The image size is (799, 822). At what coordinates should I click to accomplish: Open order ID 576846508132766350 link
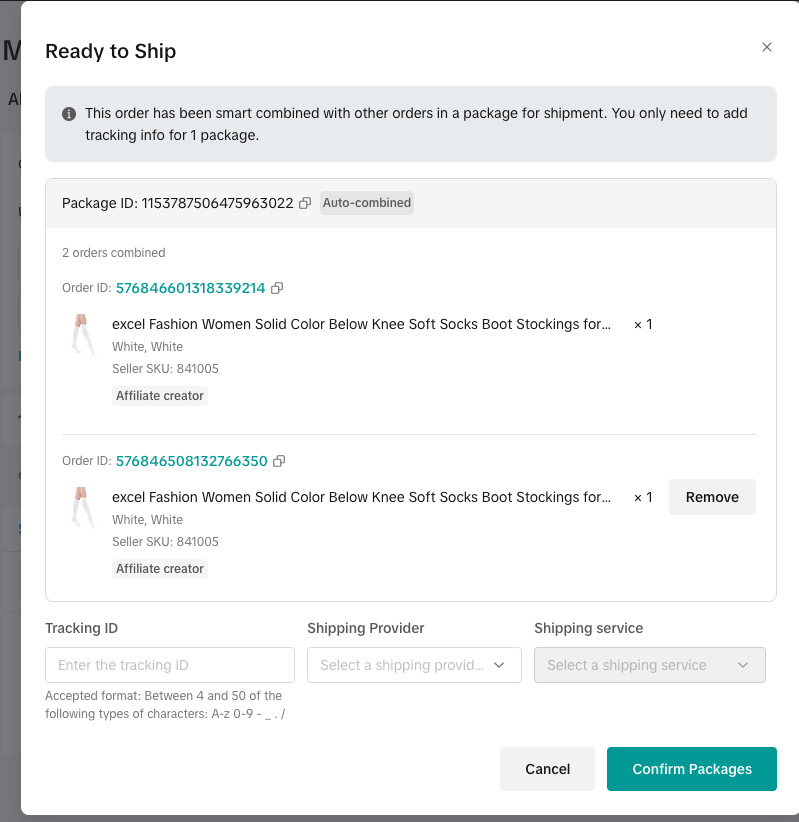[192, 461]
